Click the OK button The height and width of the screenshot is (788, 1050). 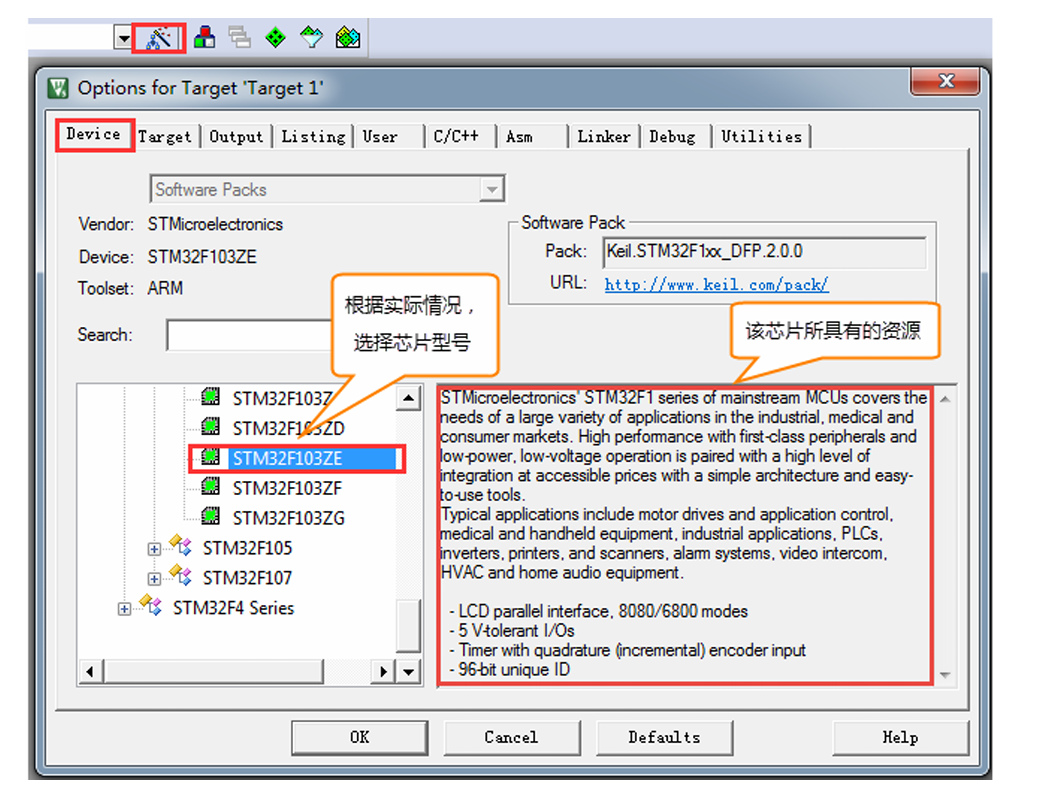tap(360, 738)
